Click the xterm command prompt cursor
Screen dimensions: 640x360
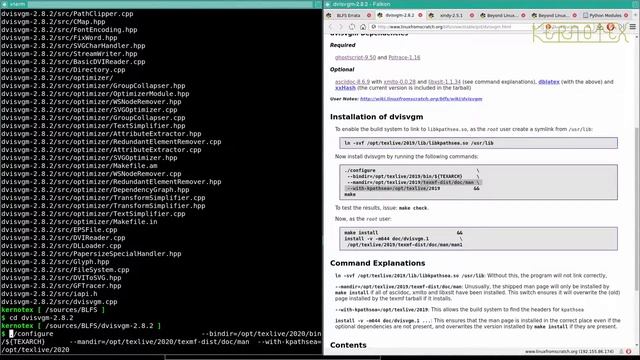click(x=11, y=334)
